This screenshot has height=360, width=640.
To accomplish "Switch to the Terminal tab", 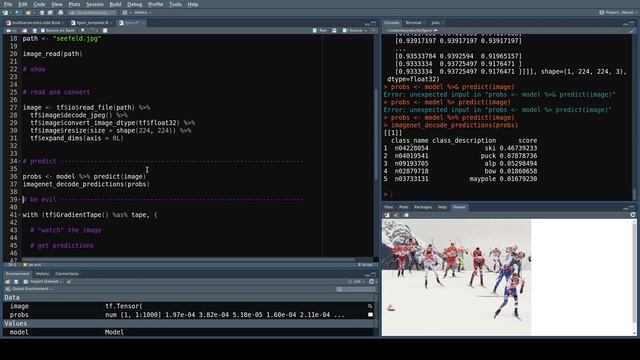I will point(413,23).
